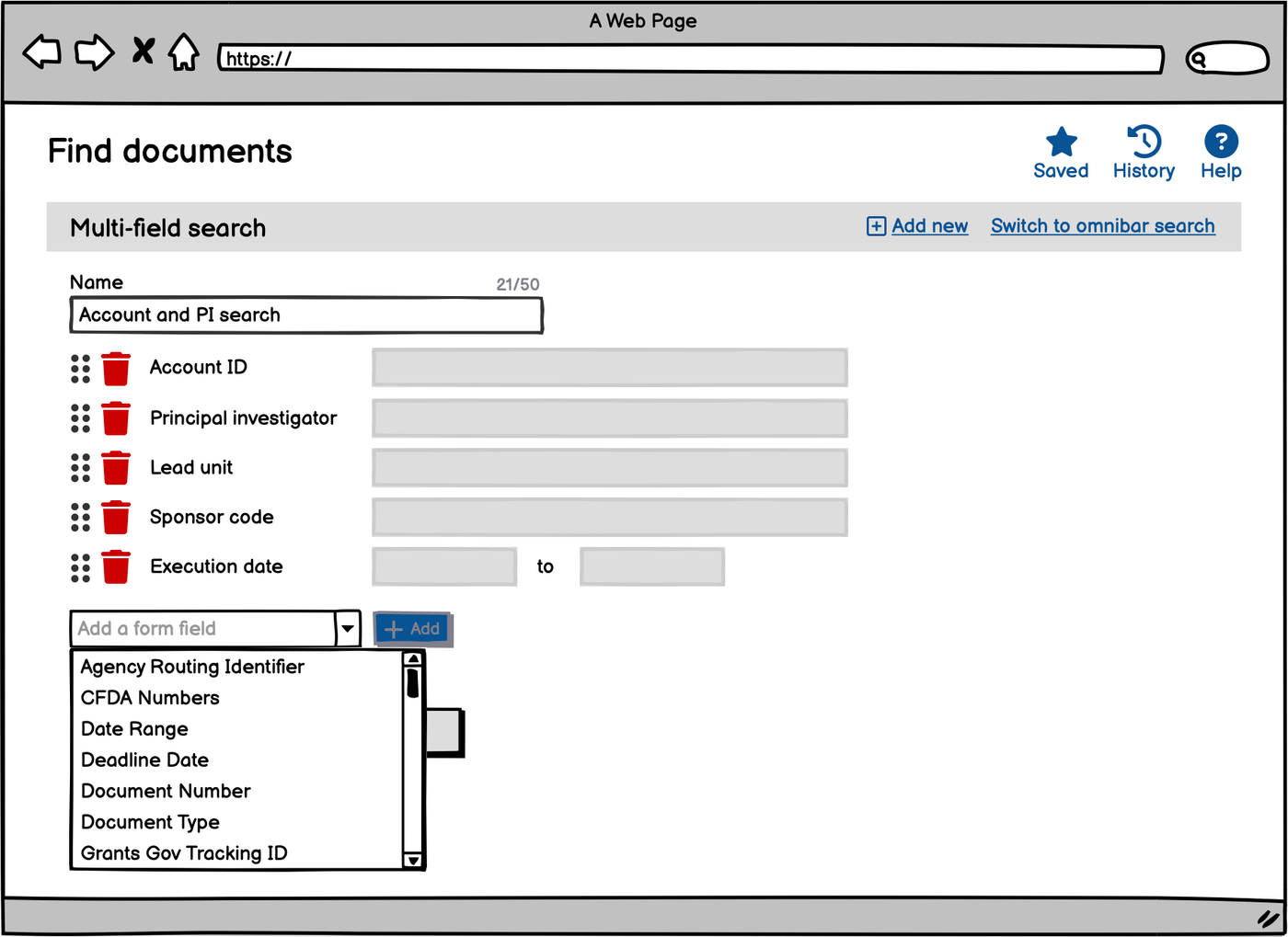Click drag handle for Principal investigator row
Screen dimensions: 1288x937
(81, 418)
